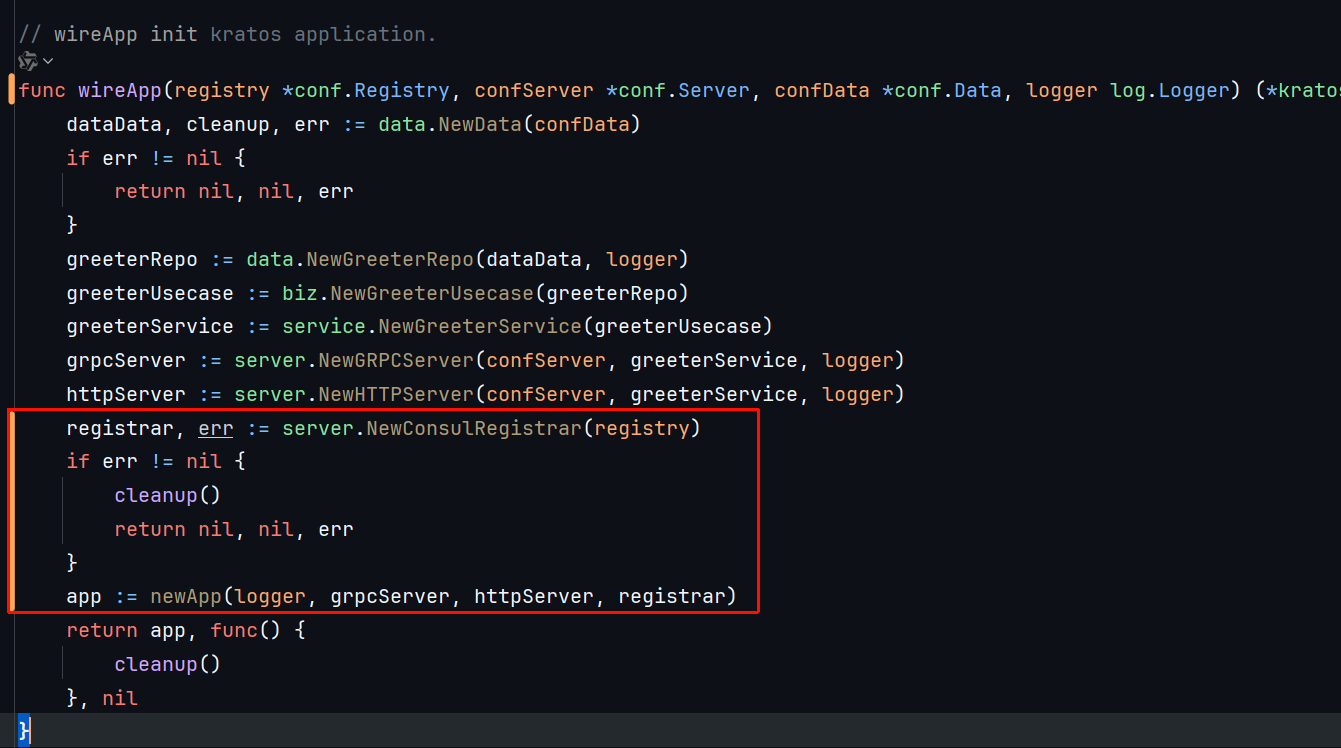Click wireApp in the function declaration
1341x748 pixels.
pos(120,91)
